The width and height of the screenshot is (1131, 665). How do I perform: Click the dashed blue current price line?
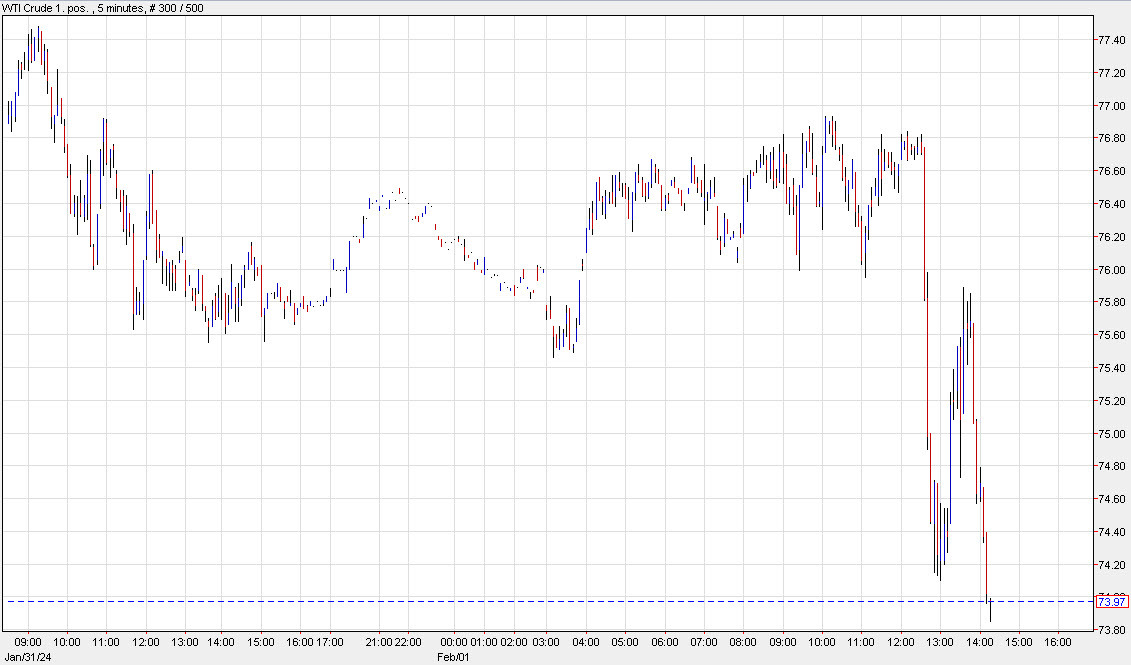(548, 602)
